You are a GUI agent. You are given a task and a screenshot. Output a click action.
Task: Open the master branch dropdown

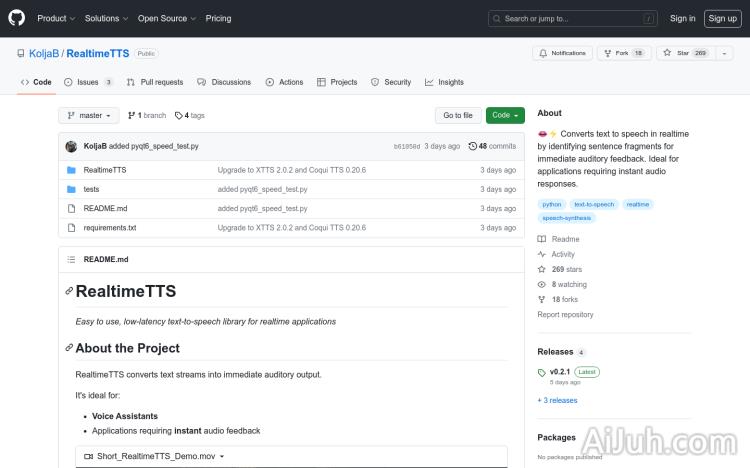click(88, 115)
